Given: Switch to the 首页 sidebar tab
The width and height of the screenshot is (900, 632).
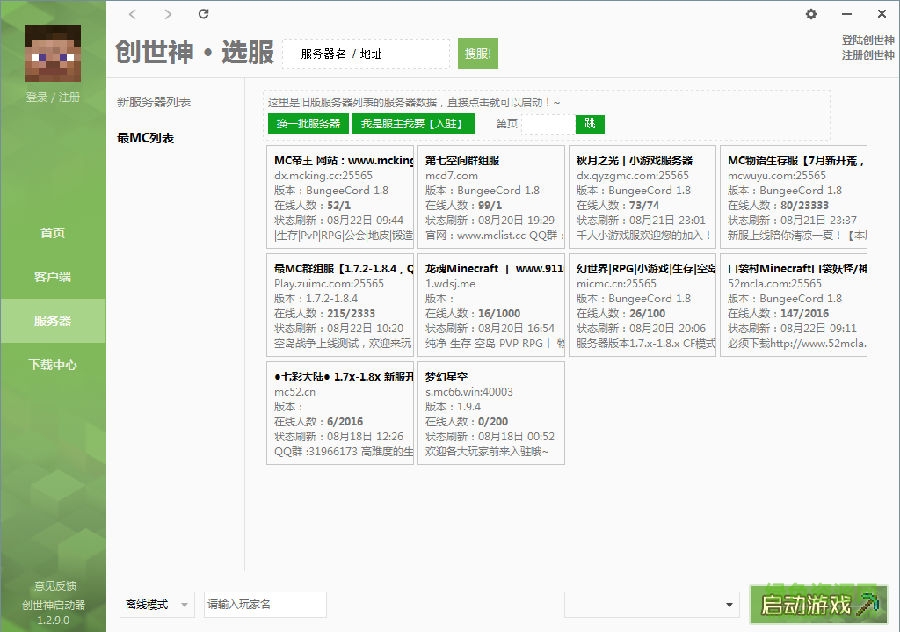Looking at the screenshot, I should [52, 233].
